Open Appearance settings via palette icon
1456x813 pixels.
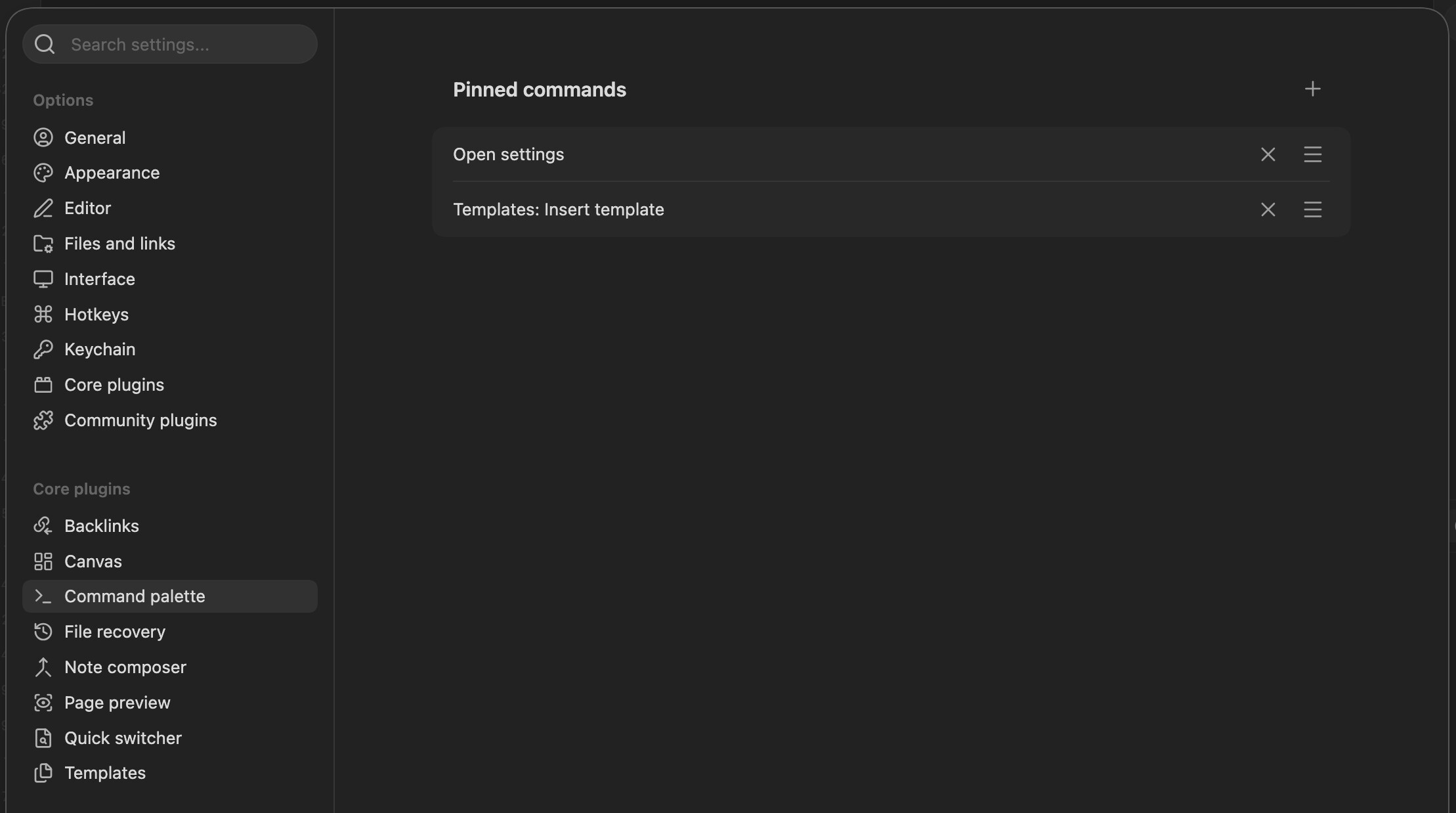point(43,173)
